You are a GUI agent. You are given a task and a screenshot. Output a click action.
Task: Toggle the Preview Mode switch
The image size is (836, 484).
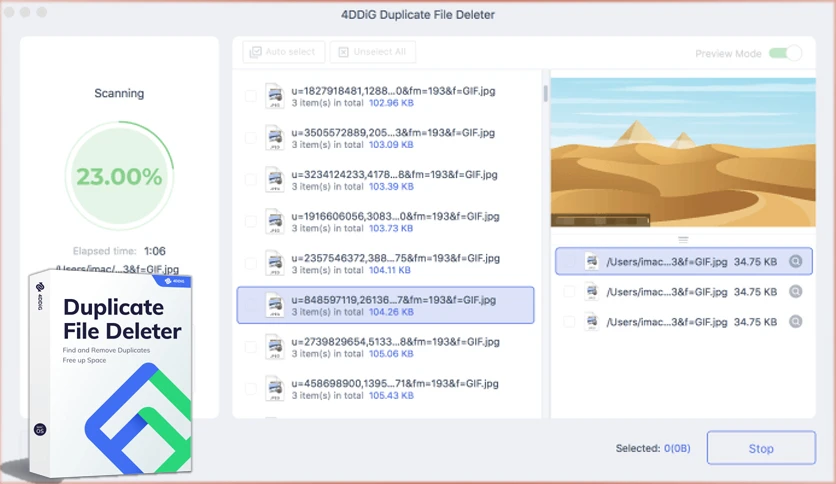(785, 53)
